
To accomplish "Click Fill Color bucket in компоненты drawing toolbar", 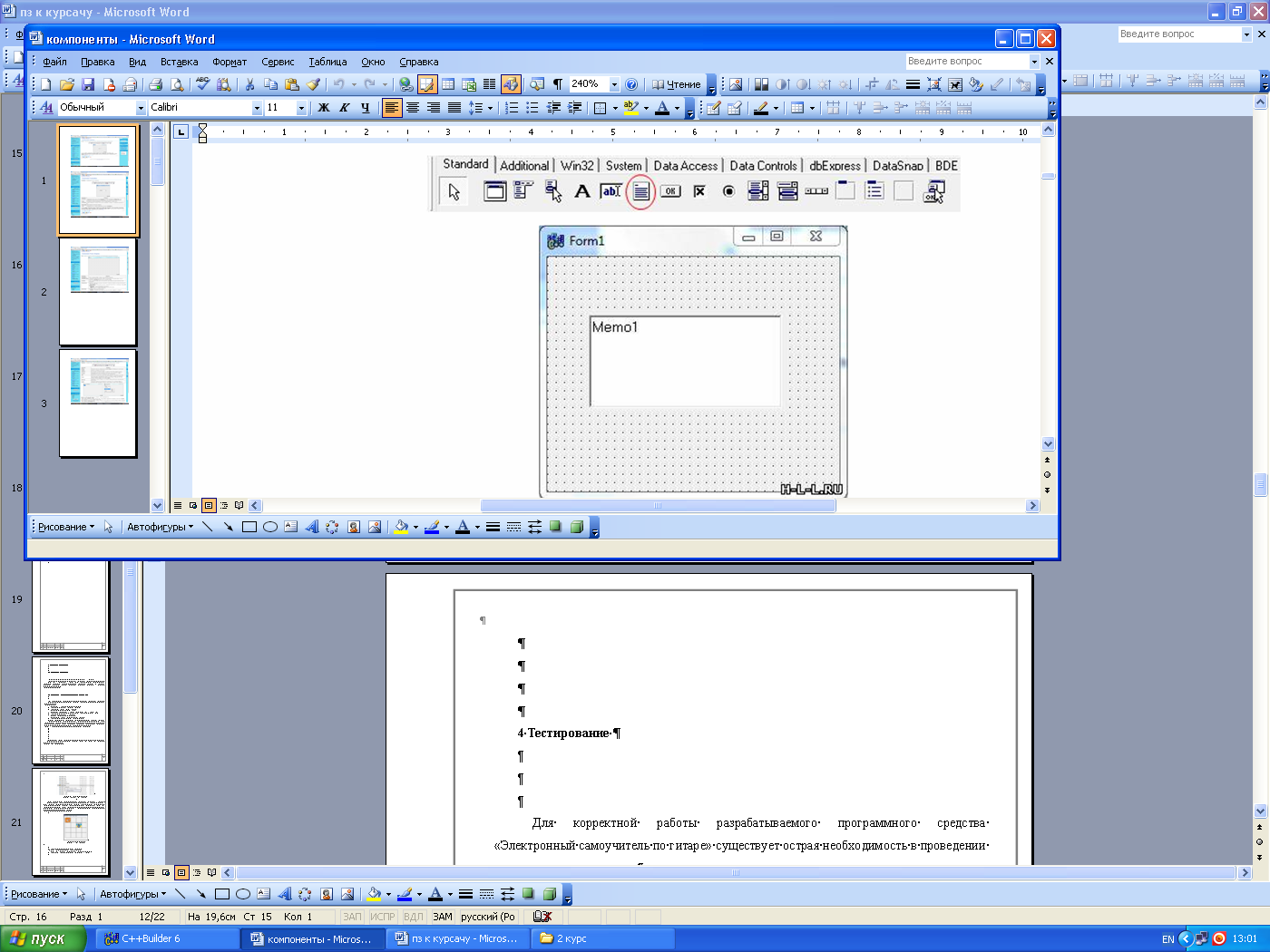I will click(401, 527).
